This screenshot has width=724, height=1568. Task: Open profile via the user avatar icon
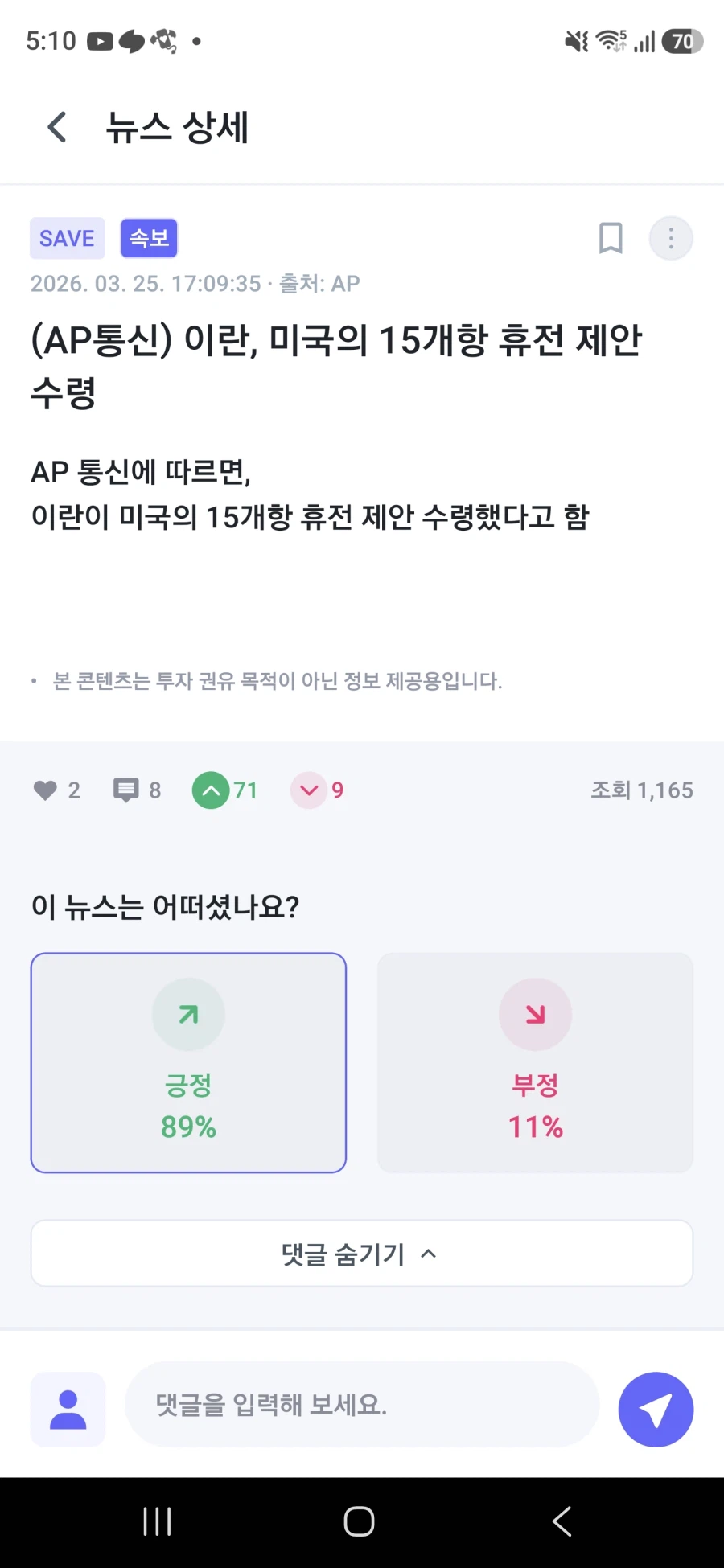pyautogui.click(x=68, y=1409)
